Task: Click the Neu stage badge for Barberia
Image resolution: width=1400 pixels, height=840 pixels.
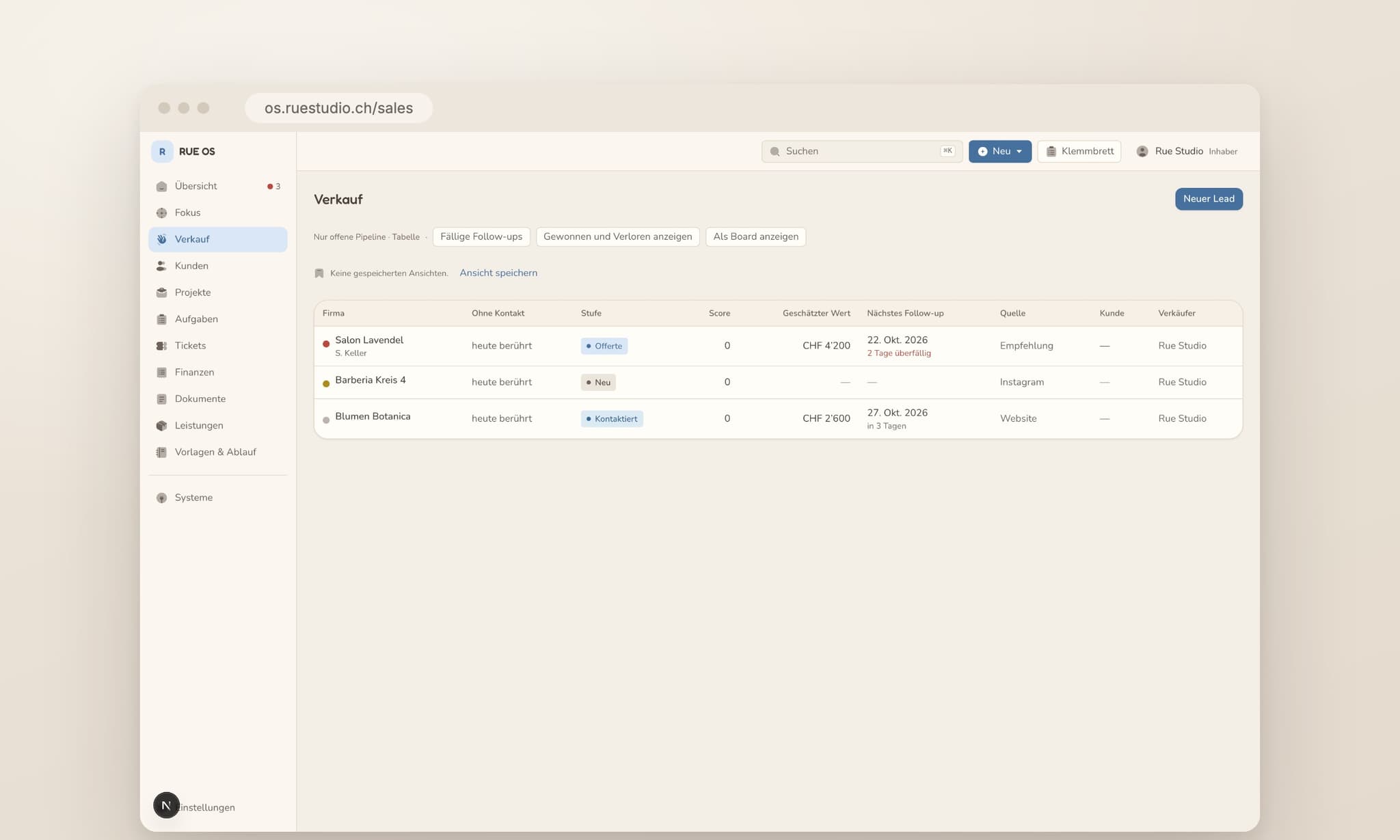Action: point(598,383)
